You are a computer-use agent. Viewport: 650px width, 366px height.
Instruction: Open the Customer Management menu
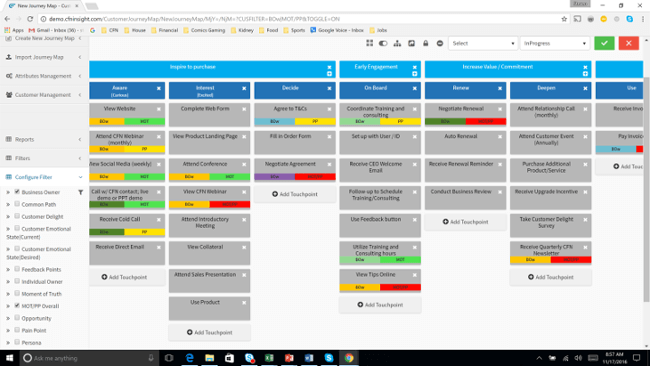point(44,95)
